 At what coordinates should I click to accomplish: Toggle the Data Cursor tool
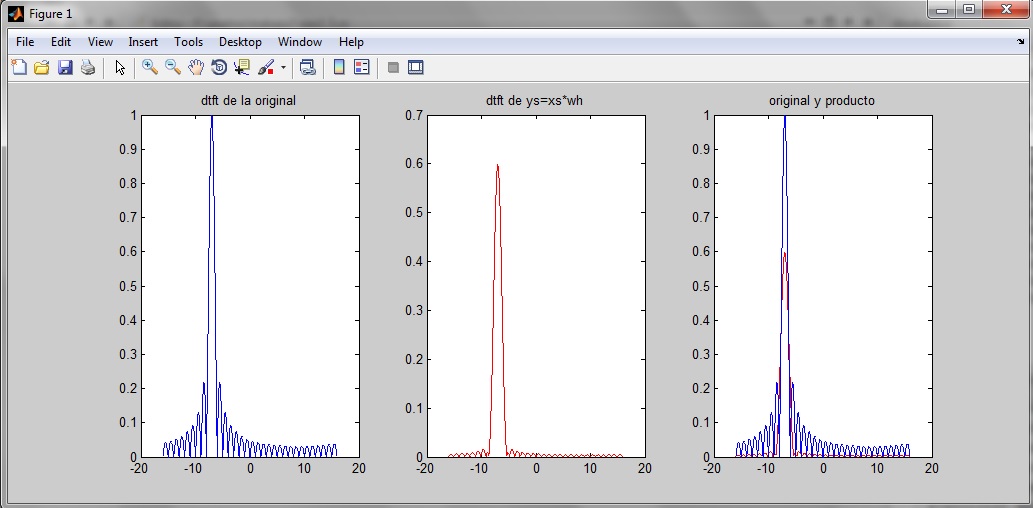(242, 68)
